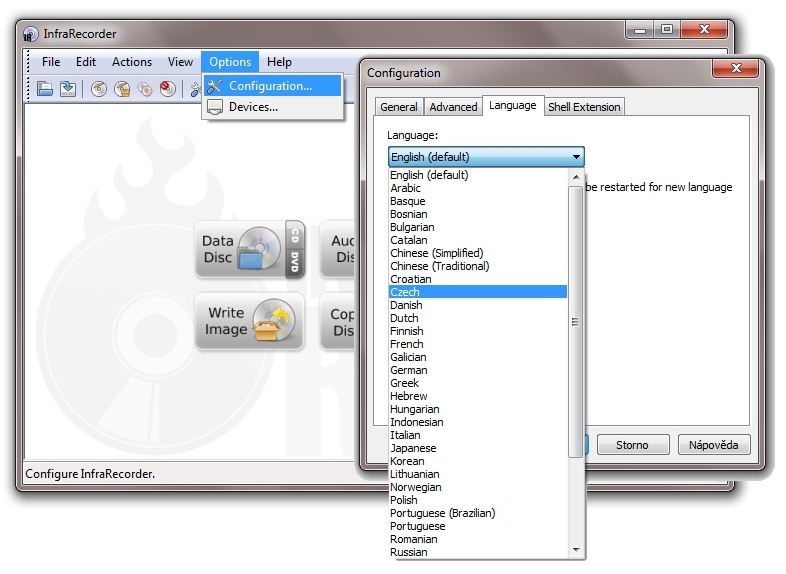Image resolution: width=786 pixels, height=574 pixels.
Task: Click the Write Image button
Action: [250, 321]
